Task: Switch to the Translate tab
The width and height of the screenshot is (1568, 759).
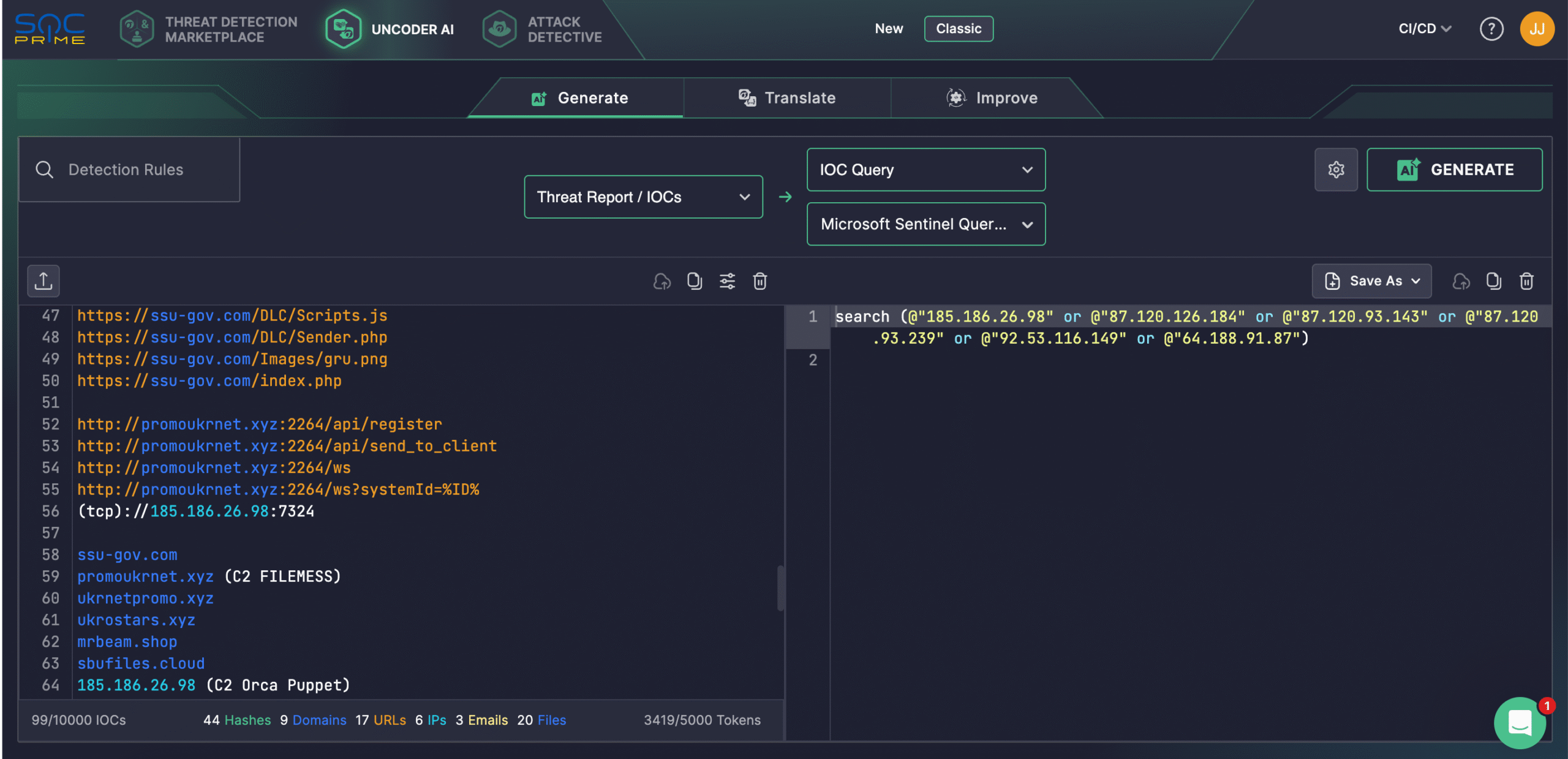Action: (x=787, y=97)
